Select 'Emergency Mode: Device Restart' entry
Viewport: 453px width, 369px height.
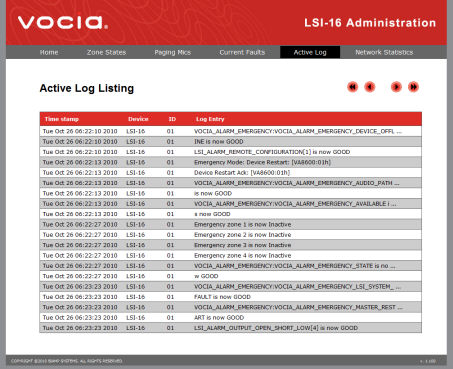point(230,162)
